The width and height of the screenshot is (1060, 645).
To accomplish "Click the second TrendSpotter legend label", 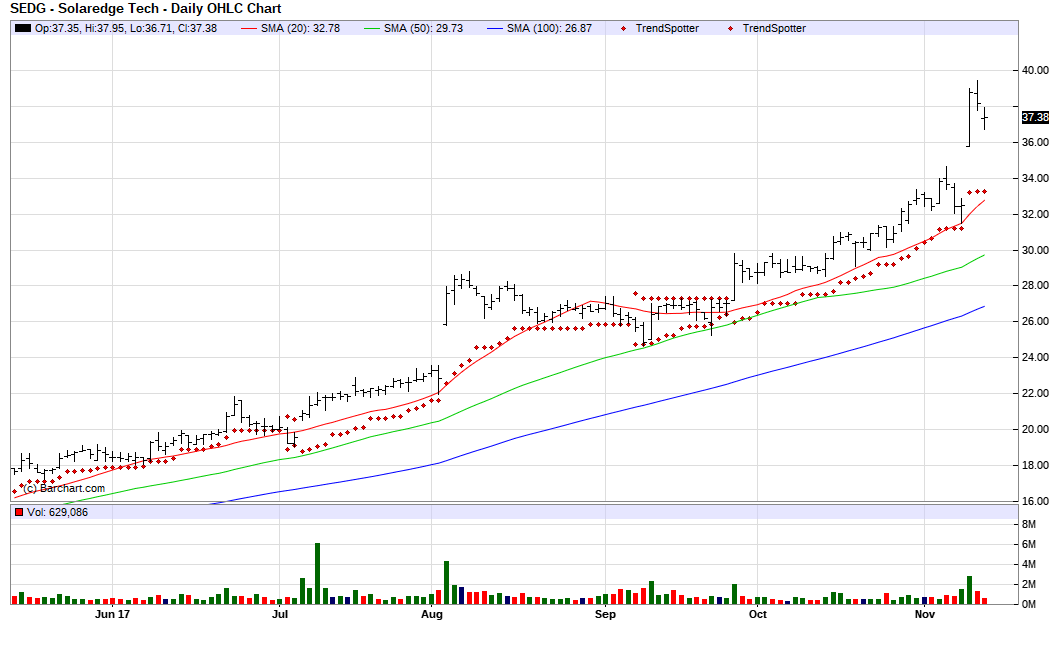I will click(x=774, y=28).
